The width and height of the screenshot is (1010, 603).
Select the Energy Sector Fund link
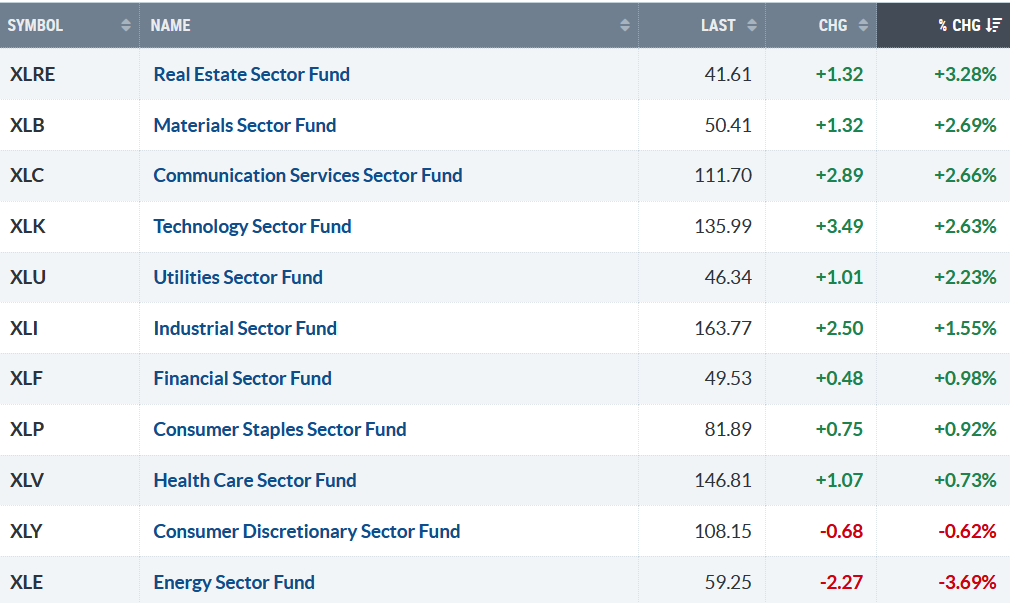click(233, 582)
